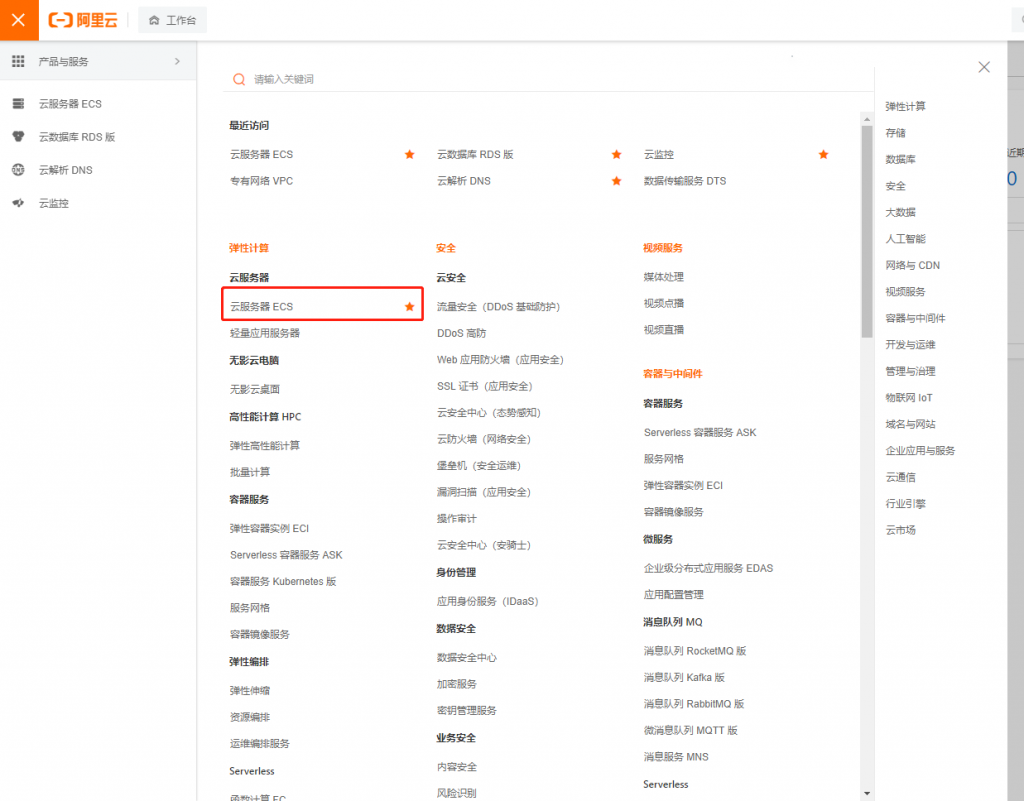The width and height of the screenshot is (1024, 801).
Task: Open 消息服务 MNS link
Action: point(676,757)
